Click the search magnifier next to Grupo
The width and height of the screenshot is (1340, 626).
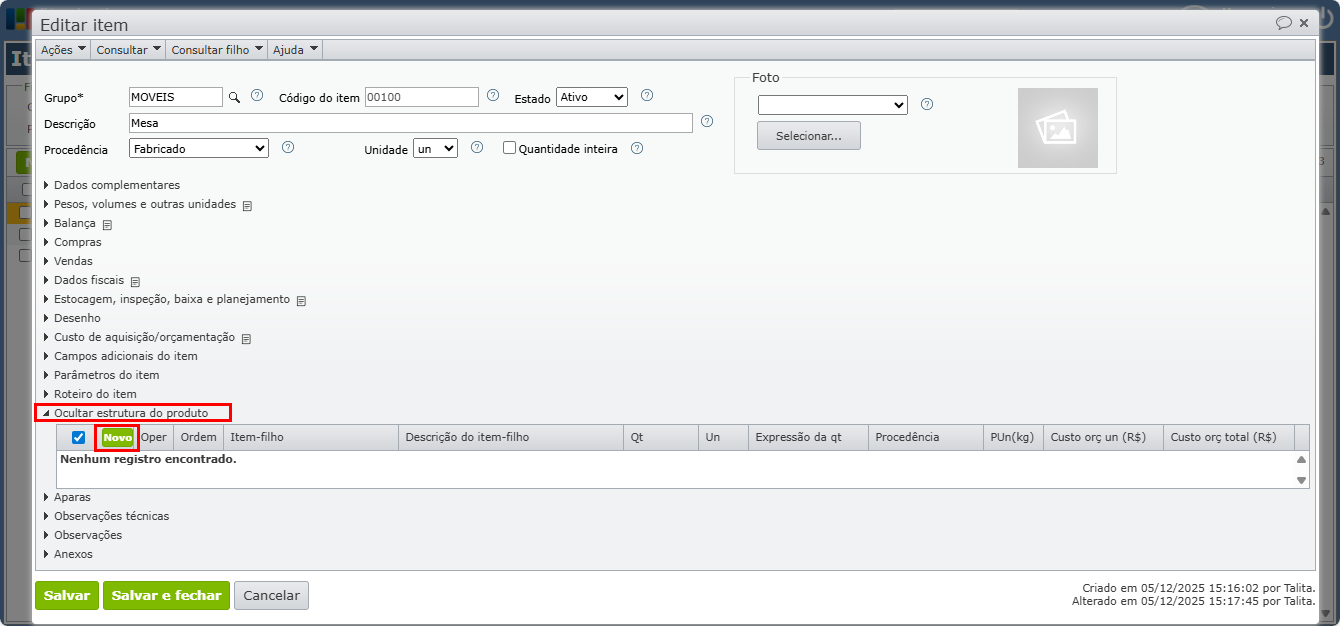[x=234, y=97]
